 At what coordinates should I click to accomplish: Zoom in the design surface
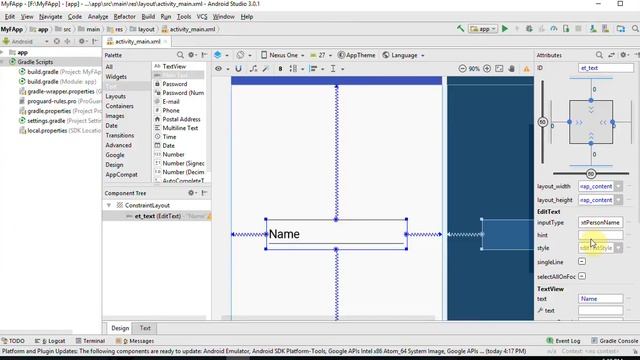coord(487,69)
